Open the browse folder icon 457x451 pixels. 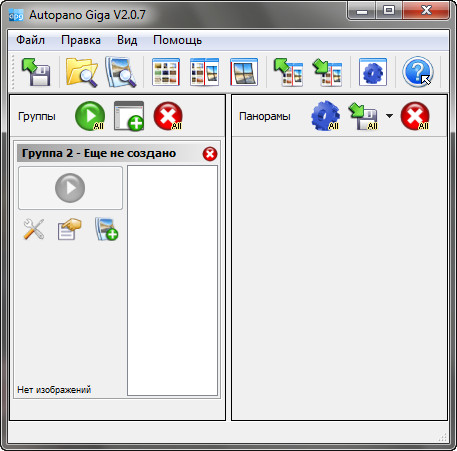pos(82,72)
